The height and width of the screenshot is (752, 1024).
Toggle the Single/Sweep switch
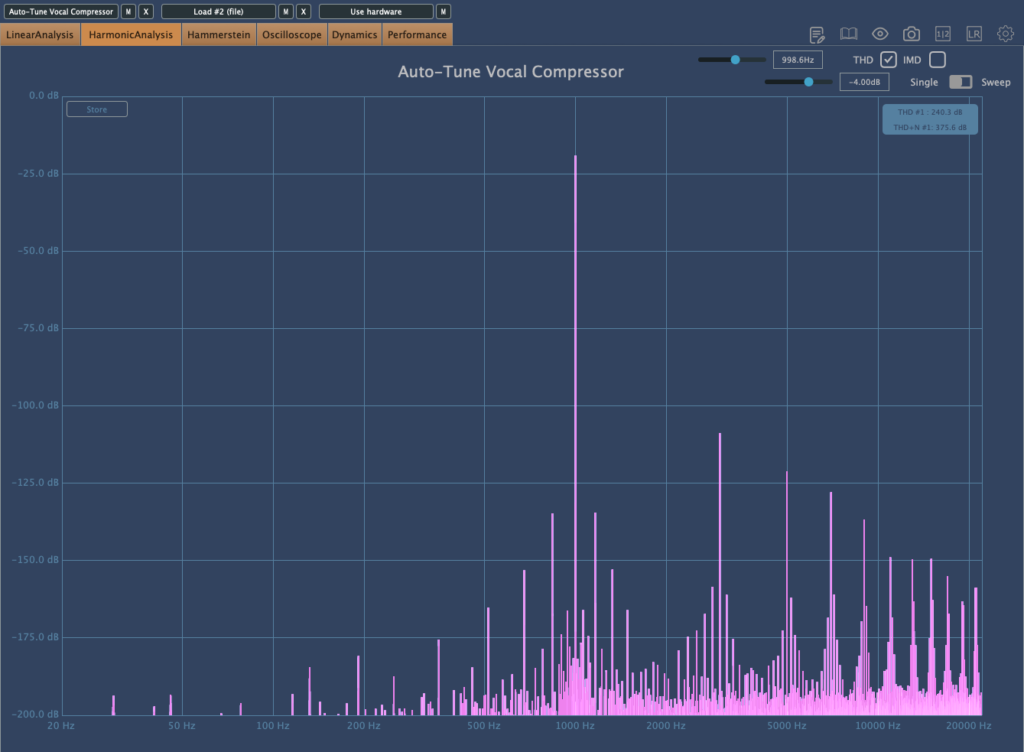tap(960, 82)
